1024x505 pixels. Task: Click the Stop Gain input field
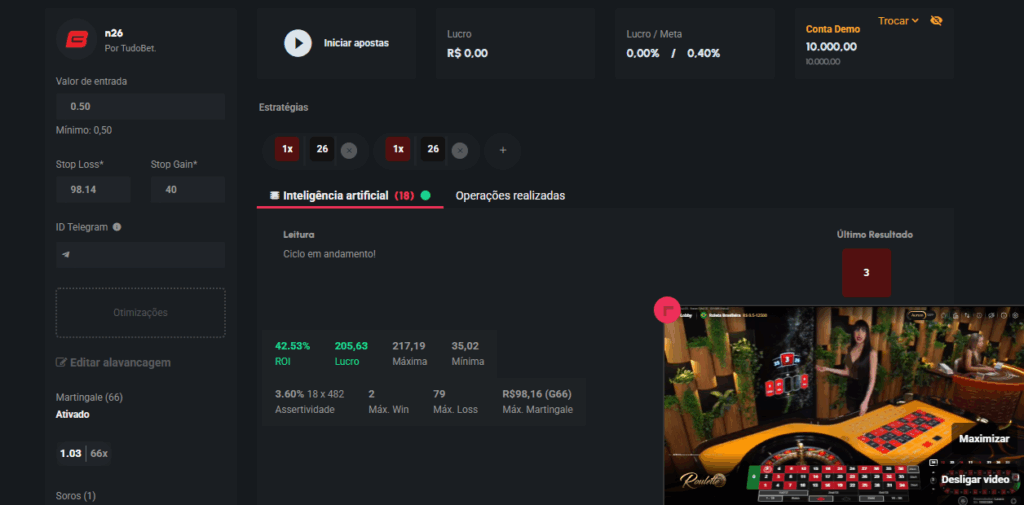pyautogui.click(x=187, y=189)
